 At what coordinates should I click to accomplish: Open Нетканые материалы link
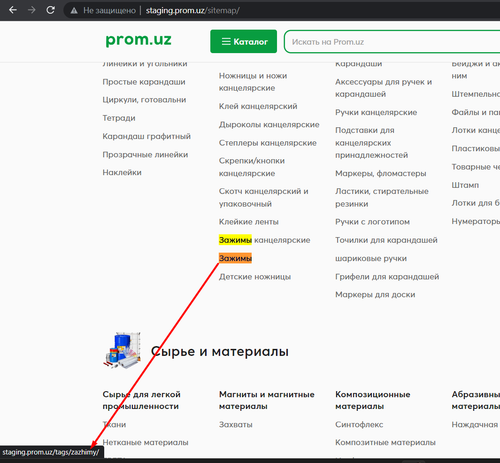pos(145,443)
